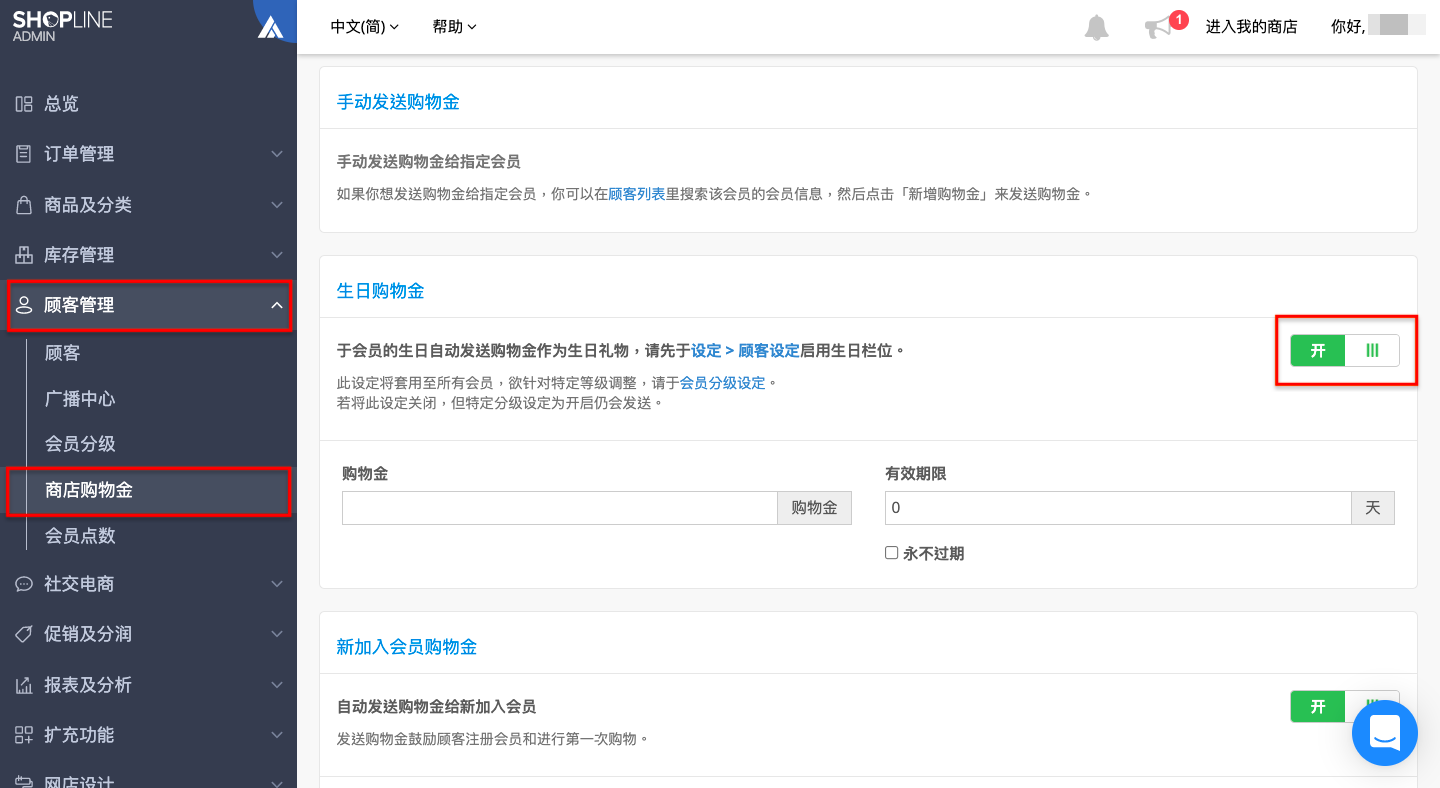Click the 订单管理 clipboard icon
Screen dimensions: 1440x788
24,154
